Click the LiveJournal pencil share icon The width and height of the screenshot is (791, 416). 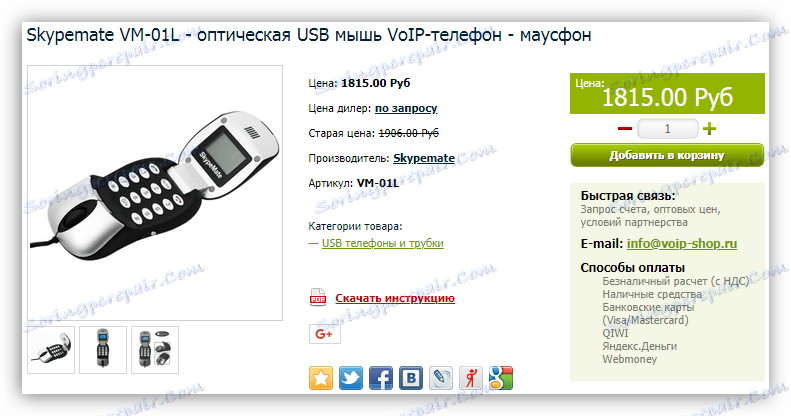coord(441,378)
